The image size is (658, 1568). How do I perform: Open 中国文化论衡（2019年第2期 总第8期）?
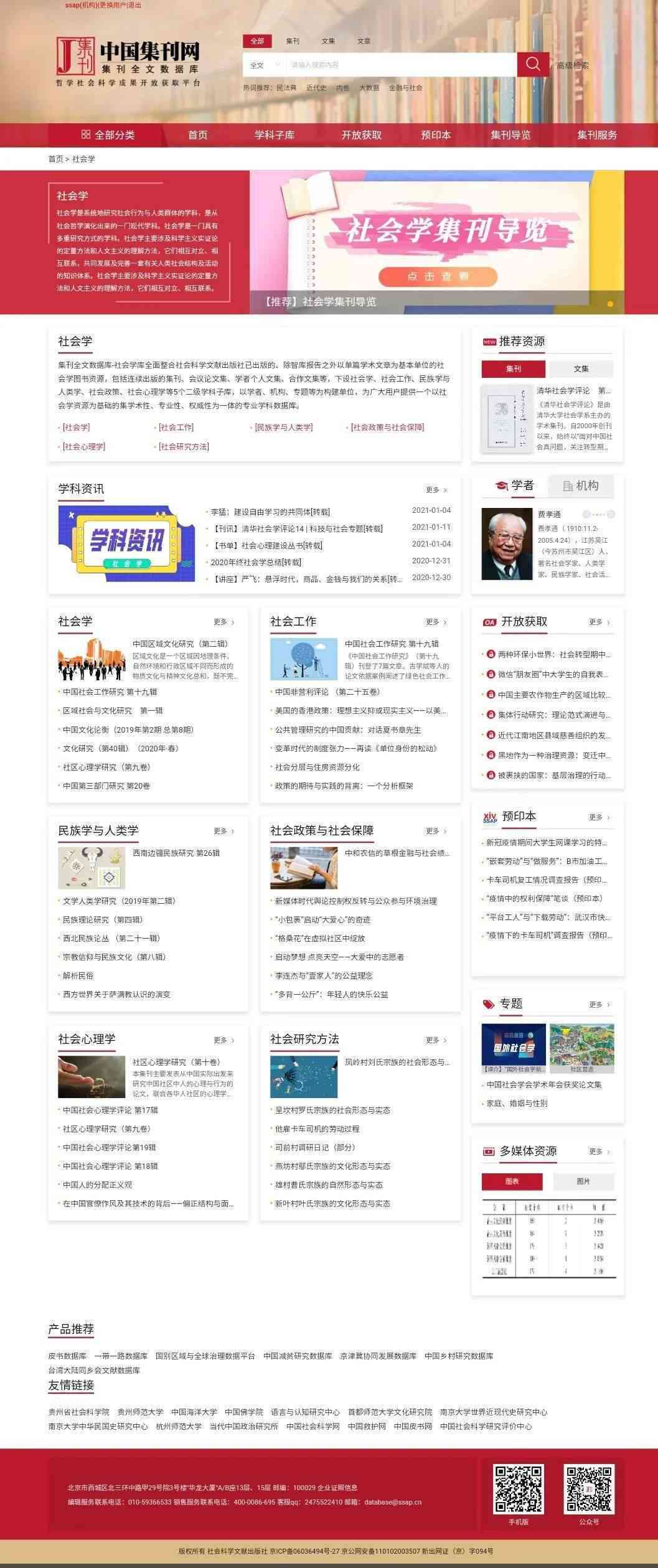(128, 730)
